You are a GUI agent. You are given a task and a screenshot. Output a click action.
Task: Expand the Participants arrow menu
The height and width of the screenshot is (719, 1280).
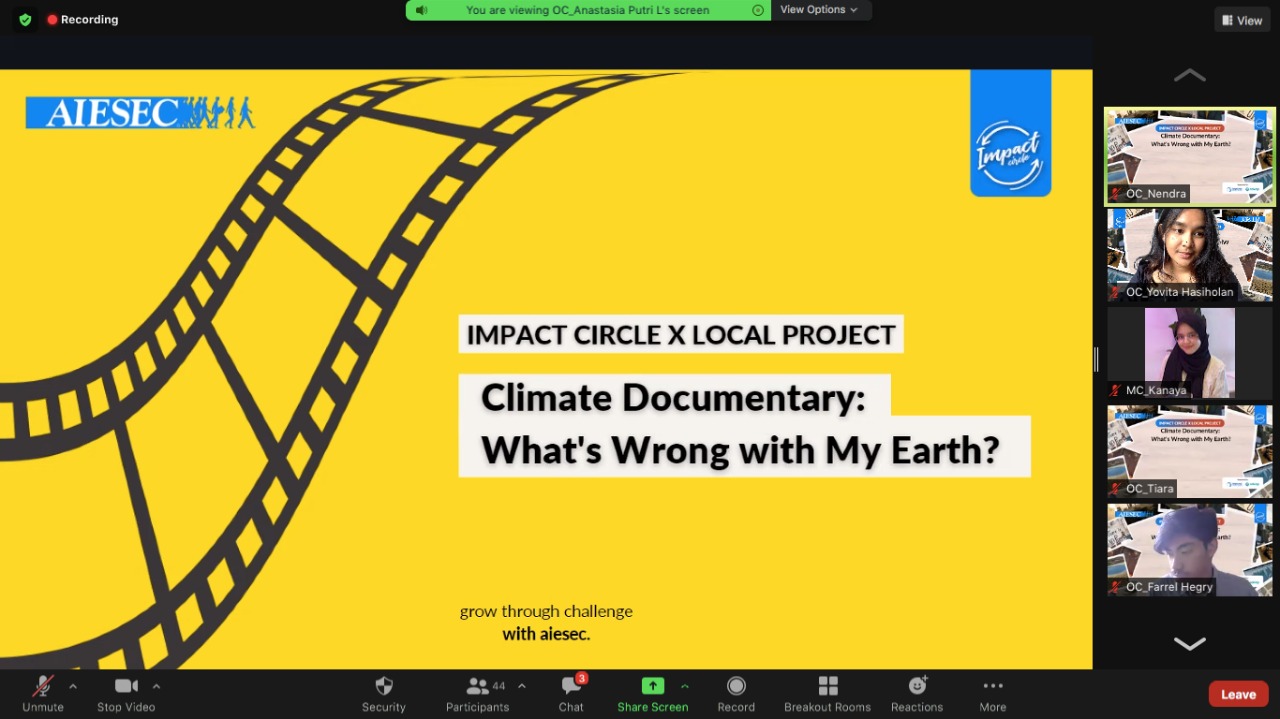(x=521, y=686)
